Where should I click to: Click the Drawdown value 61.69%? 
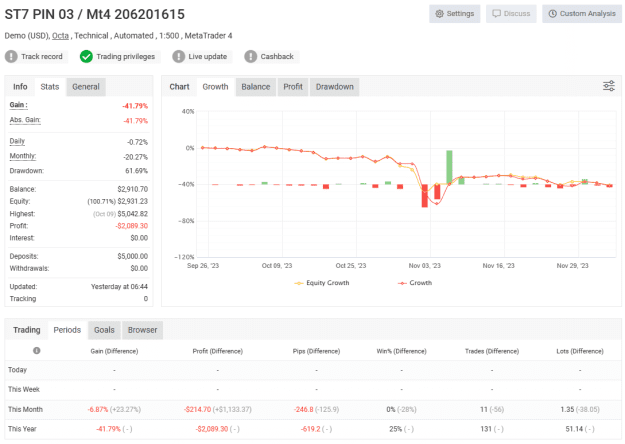click(136, 171)
